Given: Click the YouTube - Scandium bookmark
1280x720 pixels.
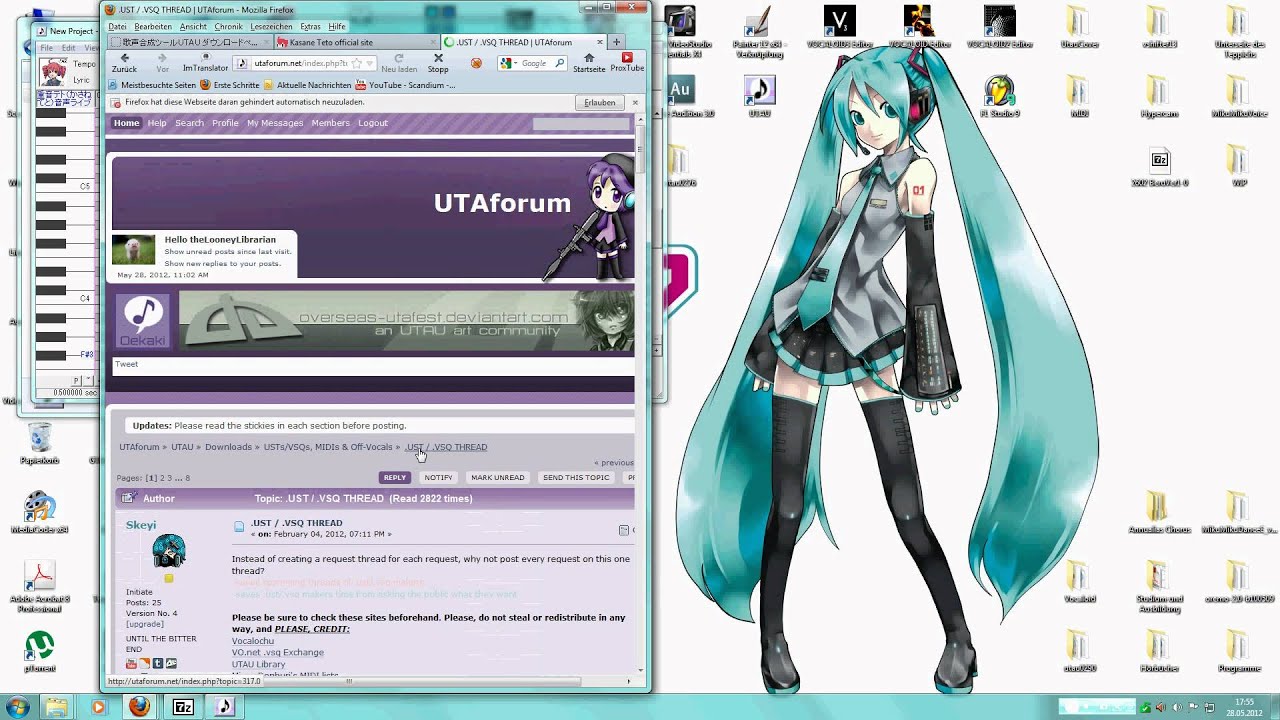Looking at the screenshot, I should pyautogui.click(x=405, y=85).
